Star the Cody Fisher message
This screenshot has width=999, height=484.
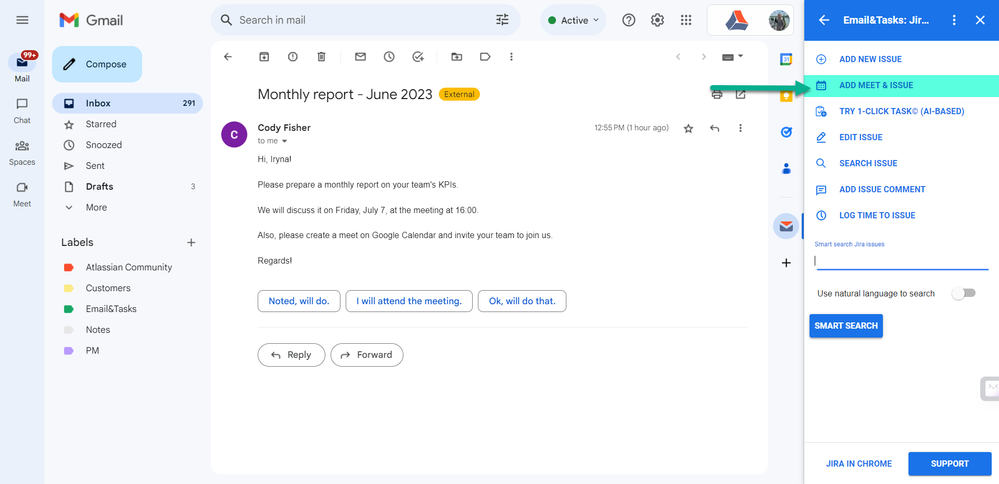click(x=688, y=129)
